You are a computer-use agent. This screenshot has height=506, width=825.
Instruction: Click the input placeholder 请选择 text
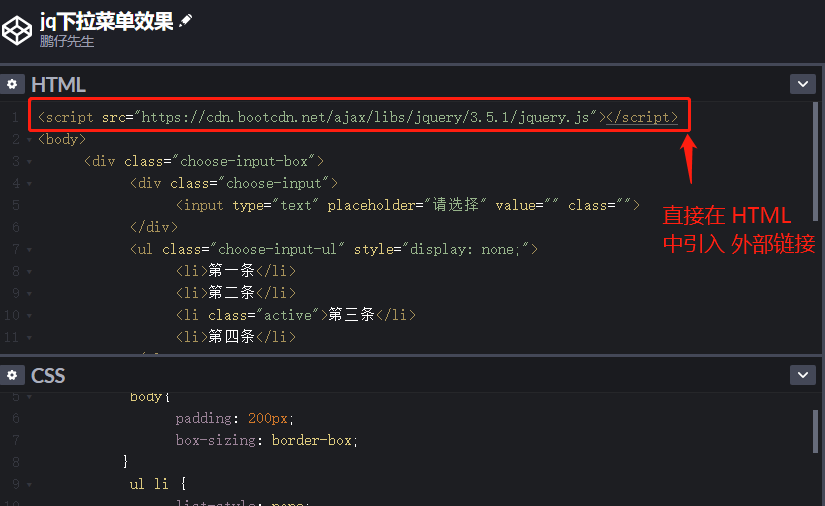tap(455, 205)
